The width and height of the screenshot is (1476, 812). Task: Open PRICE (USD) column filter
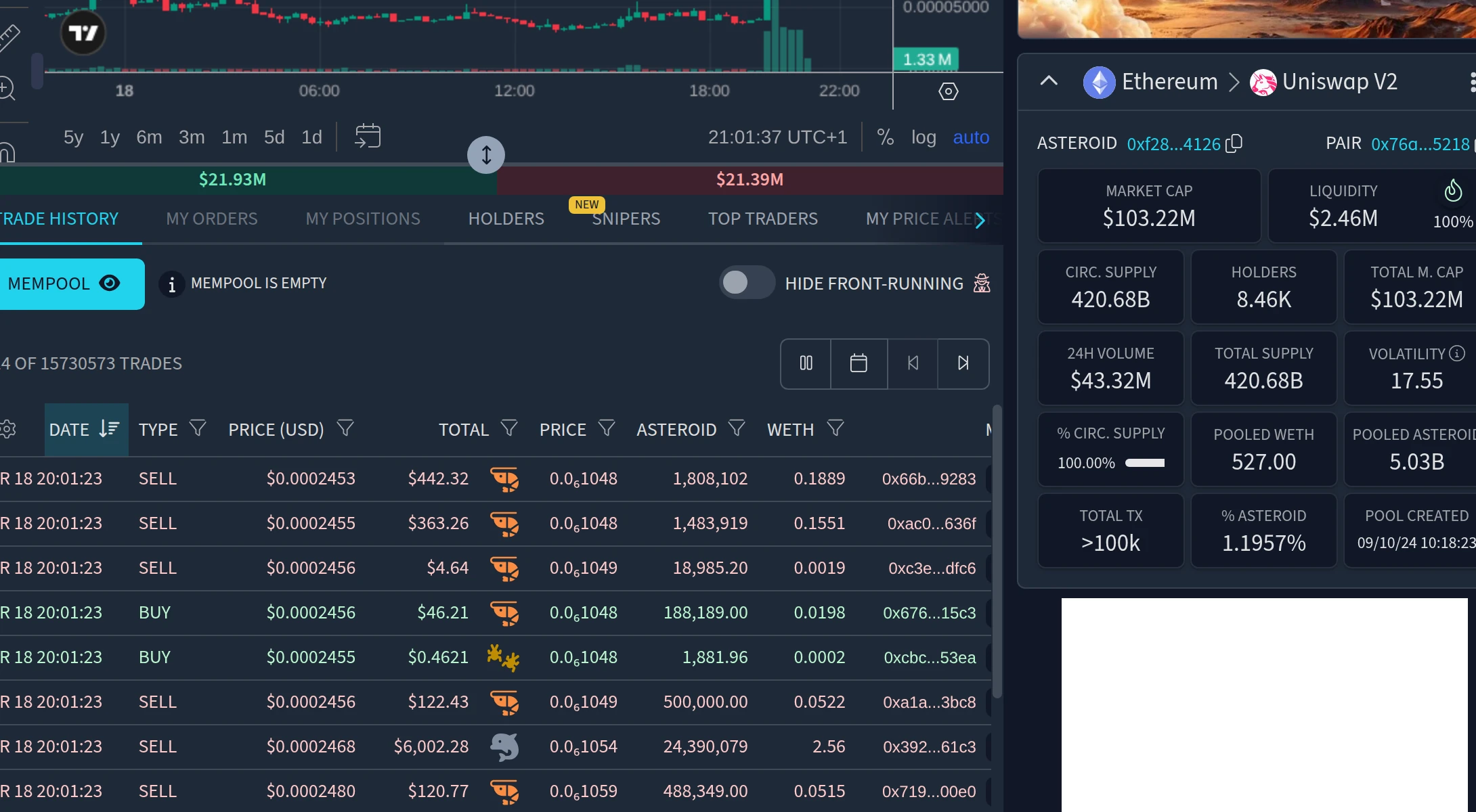click(345, 428)
